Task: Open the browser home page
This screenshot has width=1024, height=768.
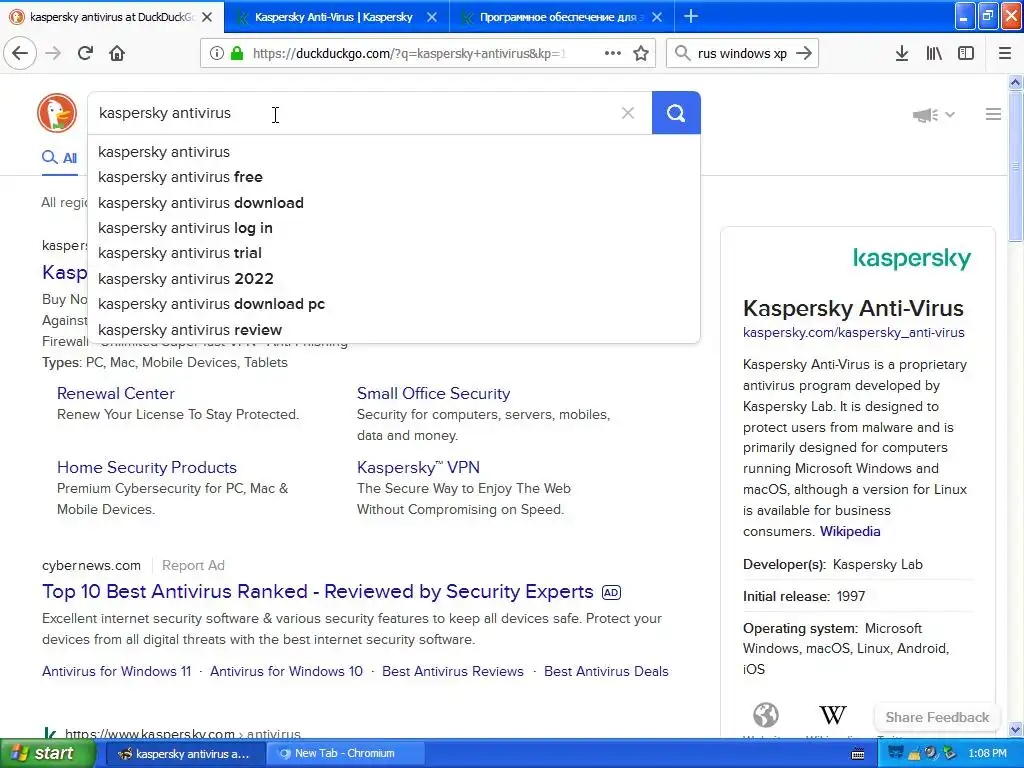Action: pyautogui.click(x=117, y=53)
